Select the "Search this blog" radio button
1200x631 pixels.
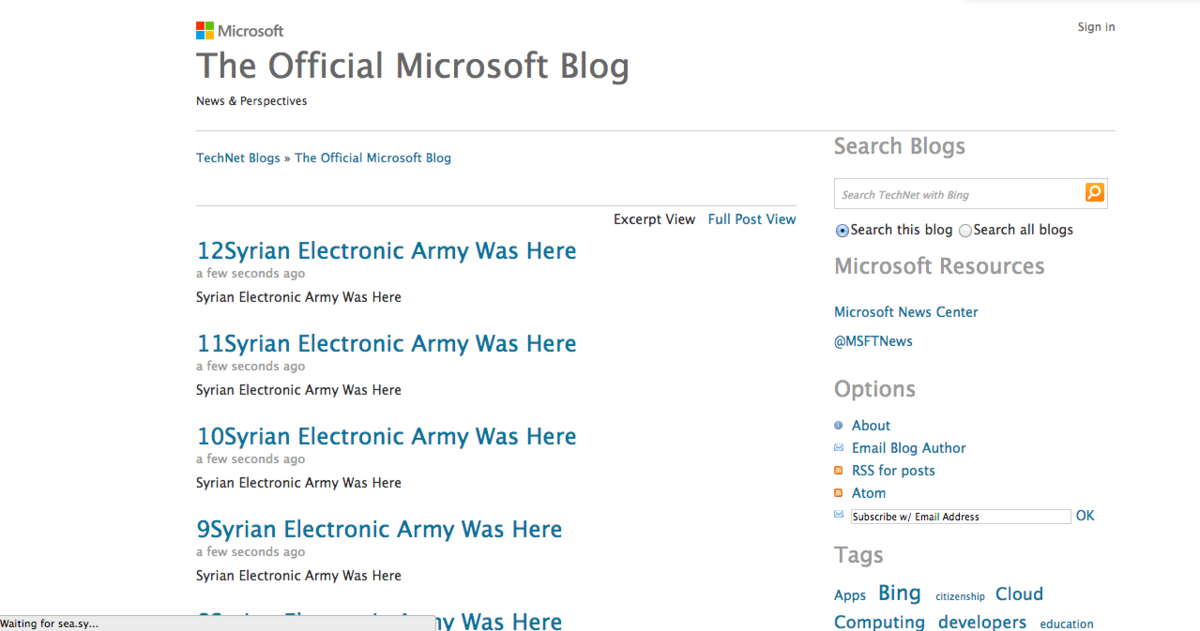[842, 231]
